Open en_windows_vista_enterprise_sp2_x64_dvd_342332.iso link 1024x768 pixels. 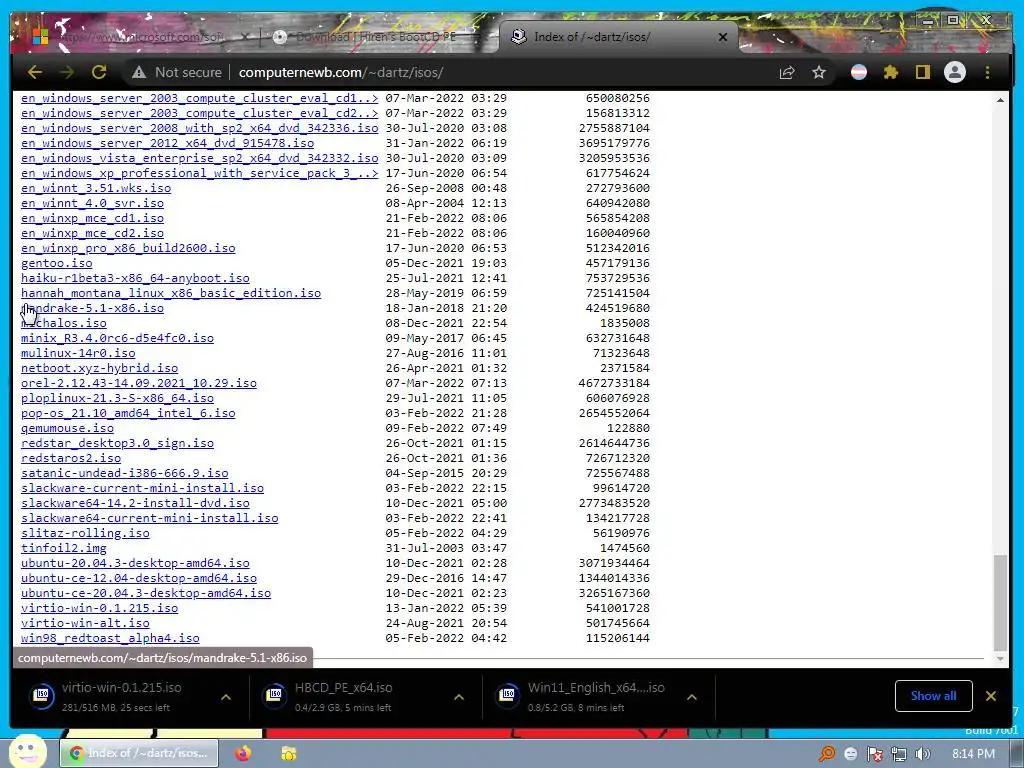click(200, 158)
